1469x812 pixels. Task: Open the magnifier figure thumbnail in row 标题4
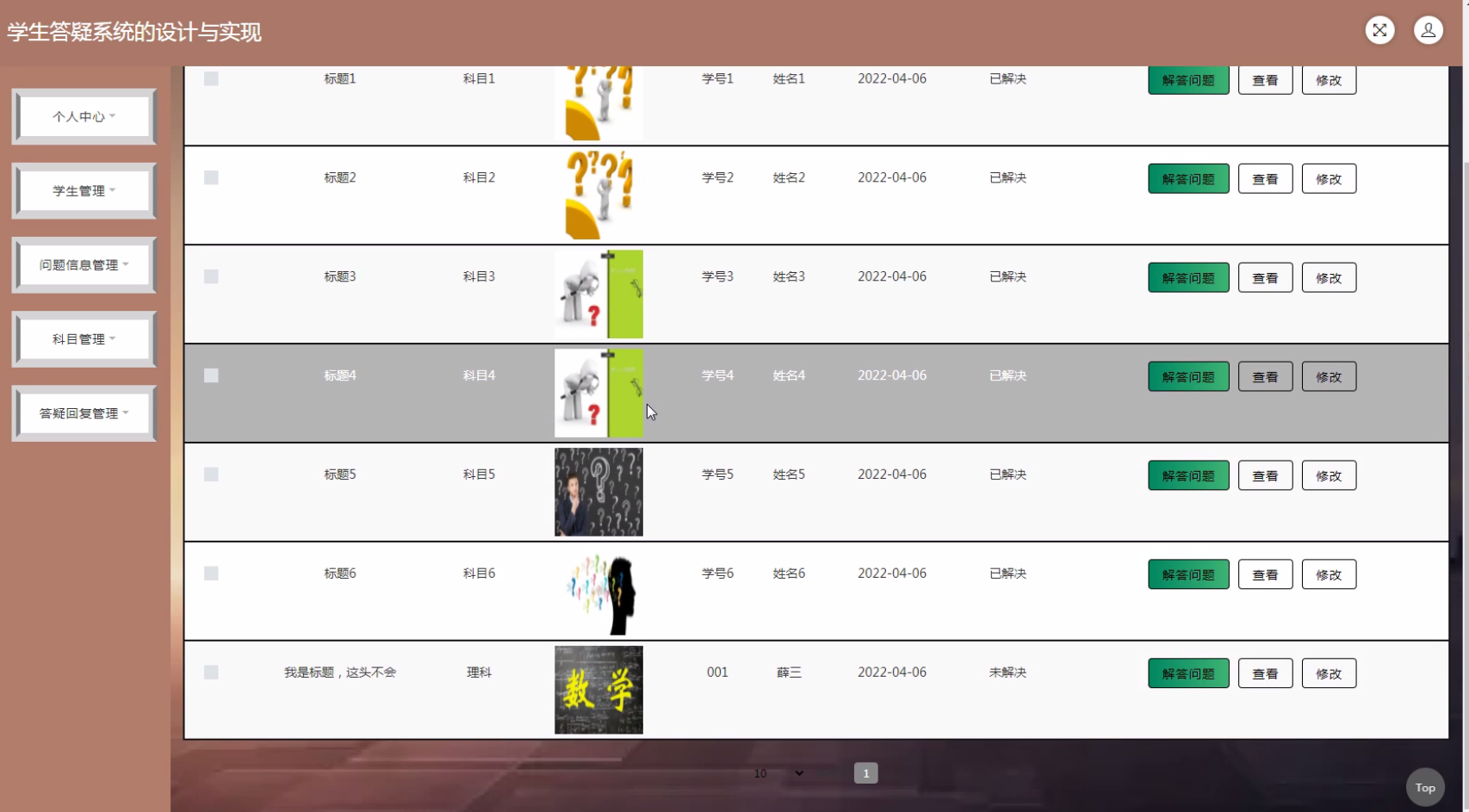(598, 393)
